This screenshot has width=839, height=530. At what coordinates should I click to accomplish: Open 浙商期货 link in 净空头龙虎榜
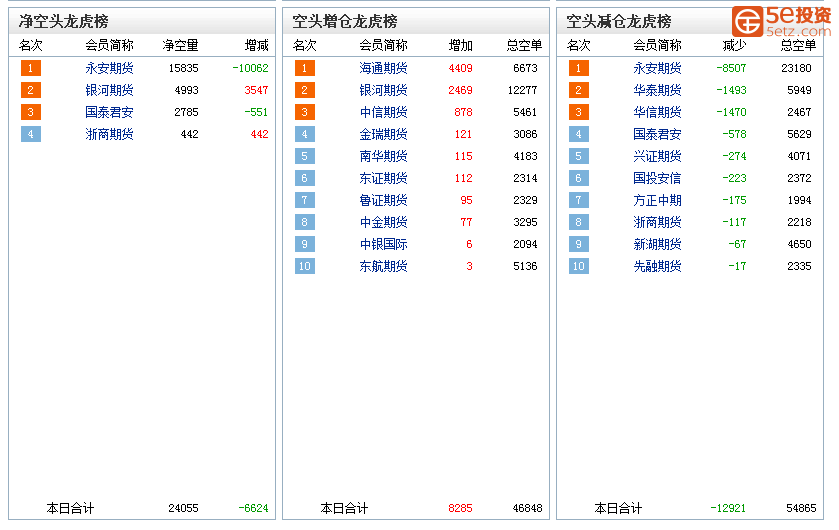109,134
